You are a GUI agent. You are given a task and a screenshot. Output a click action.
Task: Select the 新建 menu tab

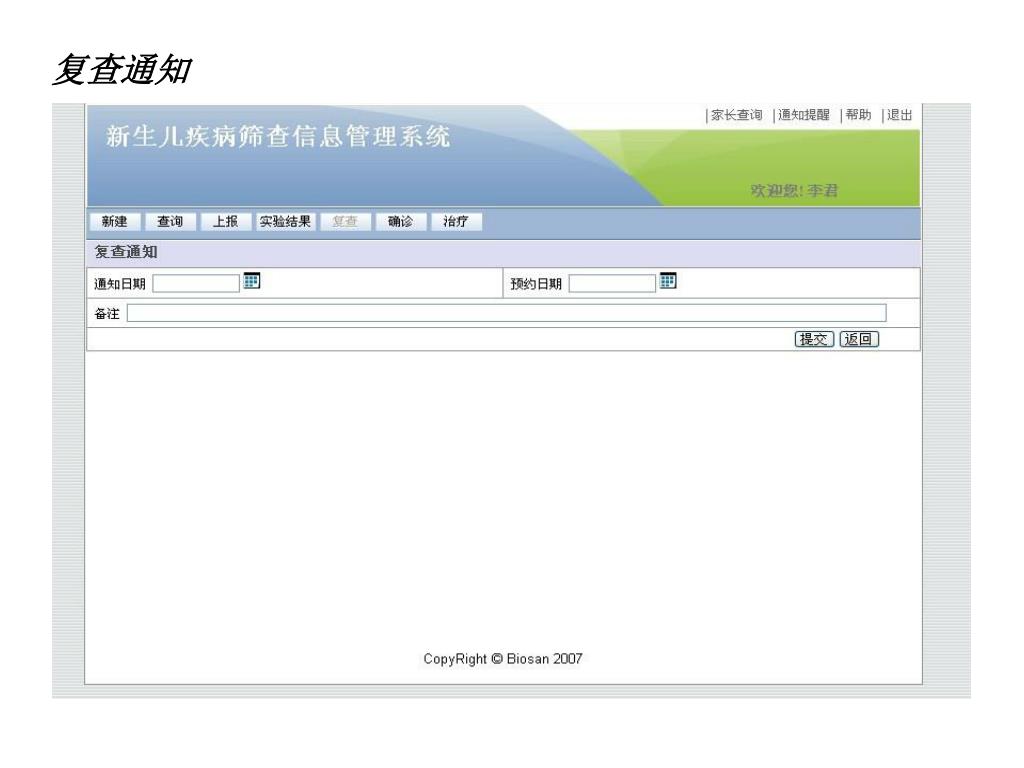tap(114, 221)
